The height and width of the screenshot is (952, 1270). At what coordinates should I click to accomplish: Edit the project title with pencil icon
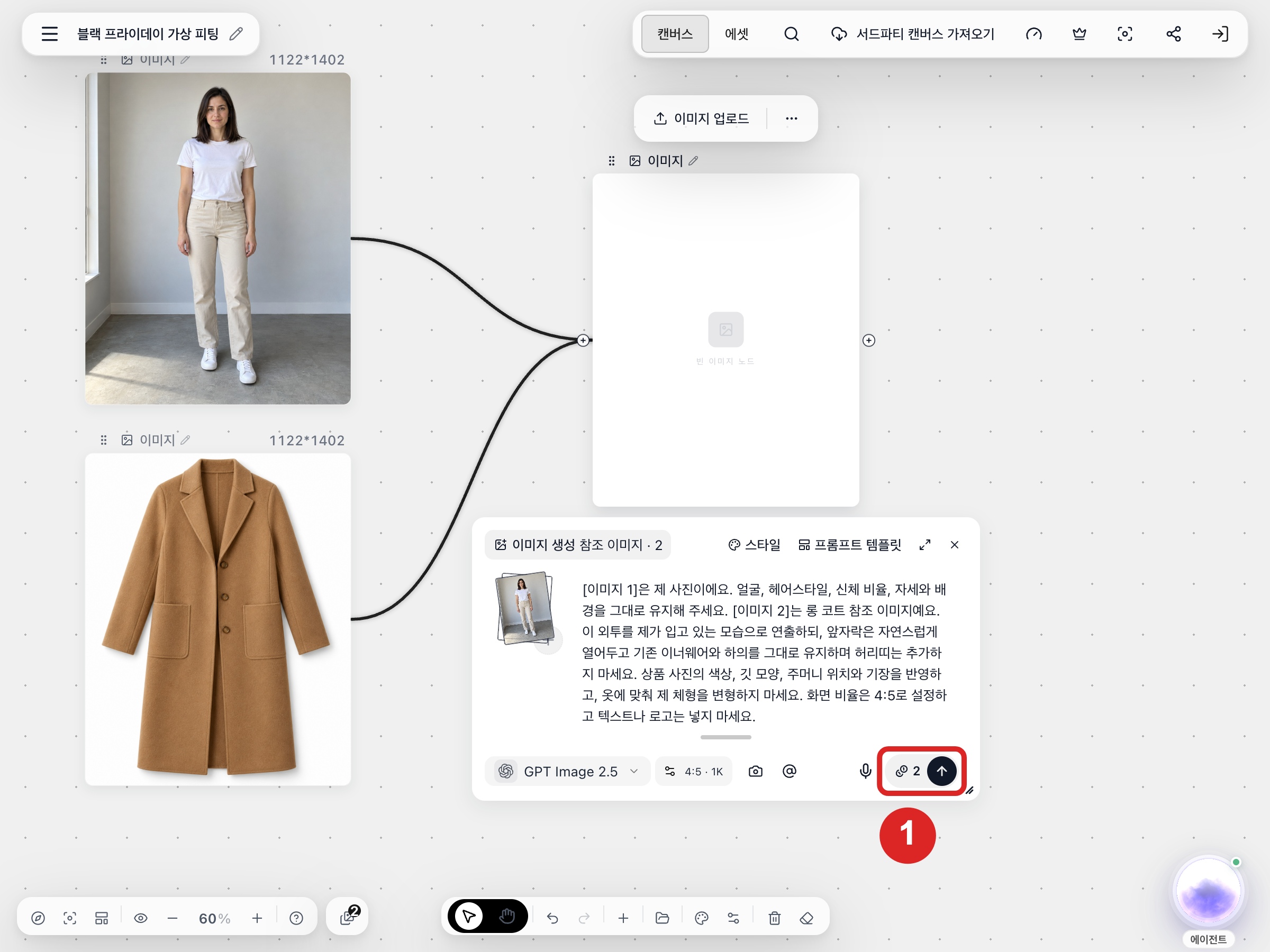[x=236, y=34]
